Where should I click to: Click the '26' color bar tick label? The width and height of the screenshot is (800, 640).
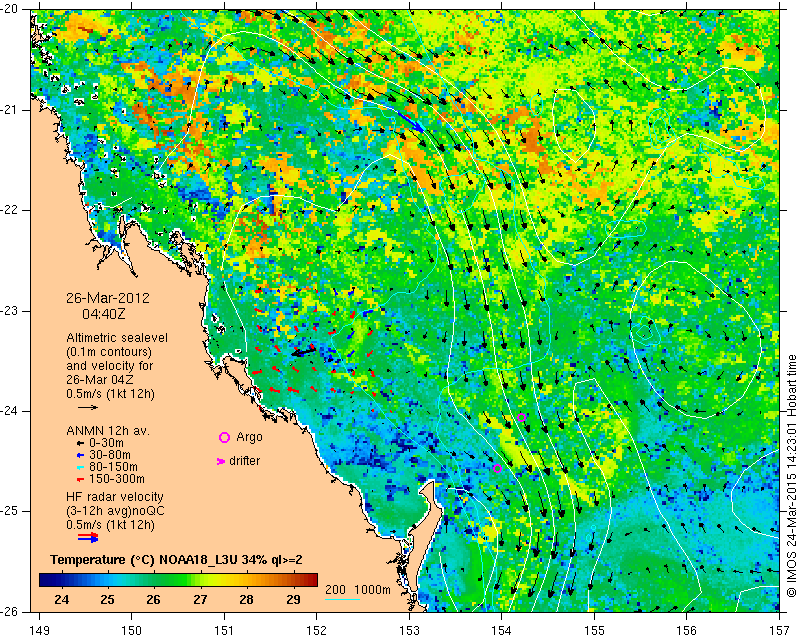coord(154,599)
